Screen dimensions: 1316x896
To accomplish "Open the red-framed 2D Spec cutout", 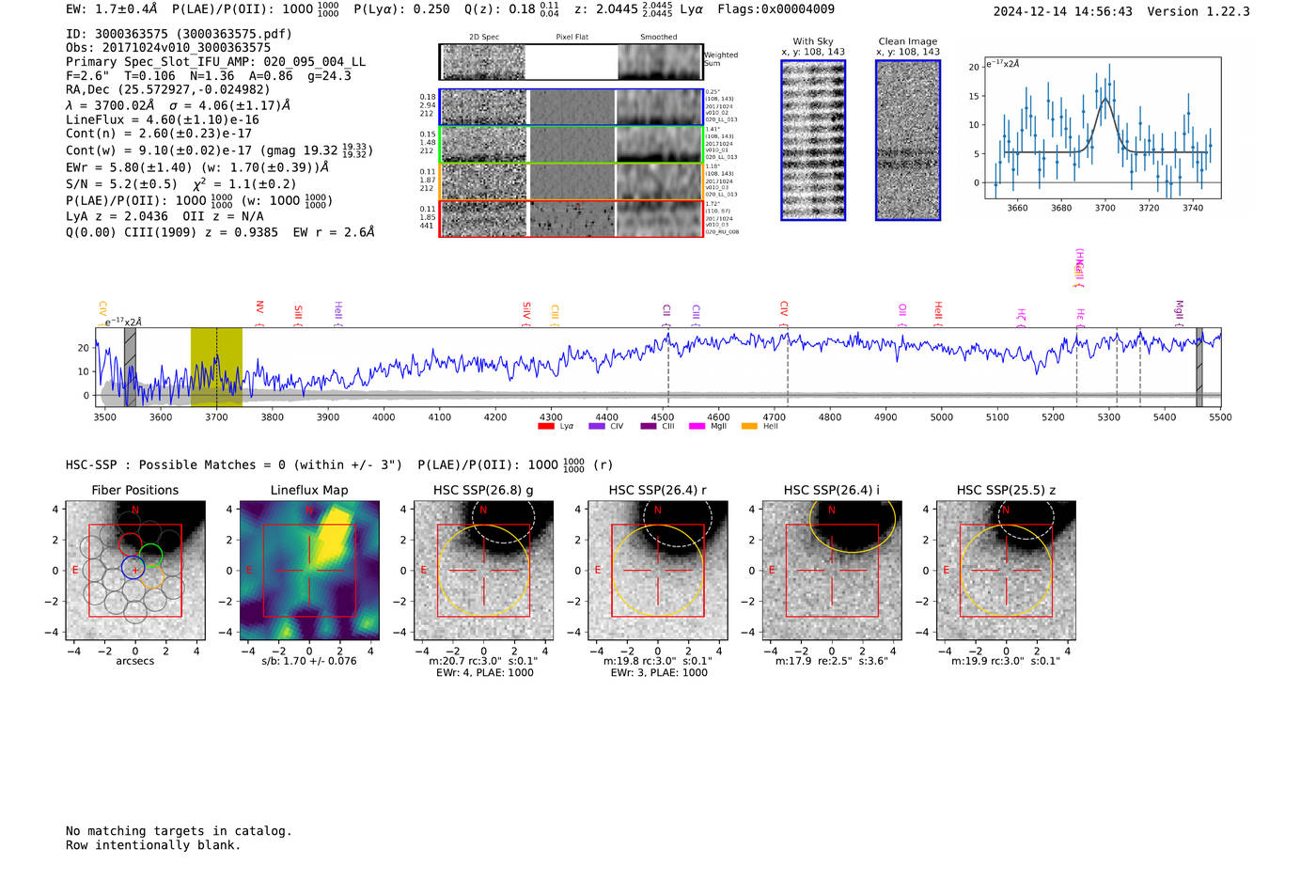I will pos(484,218).
